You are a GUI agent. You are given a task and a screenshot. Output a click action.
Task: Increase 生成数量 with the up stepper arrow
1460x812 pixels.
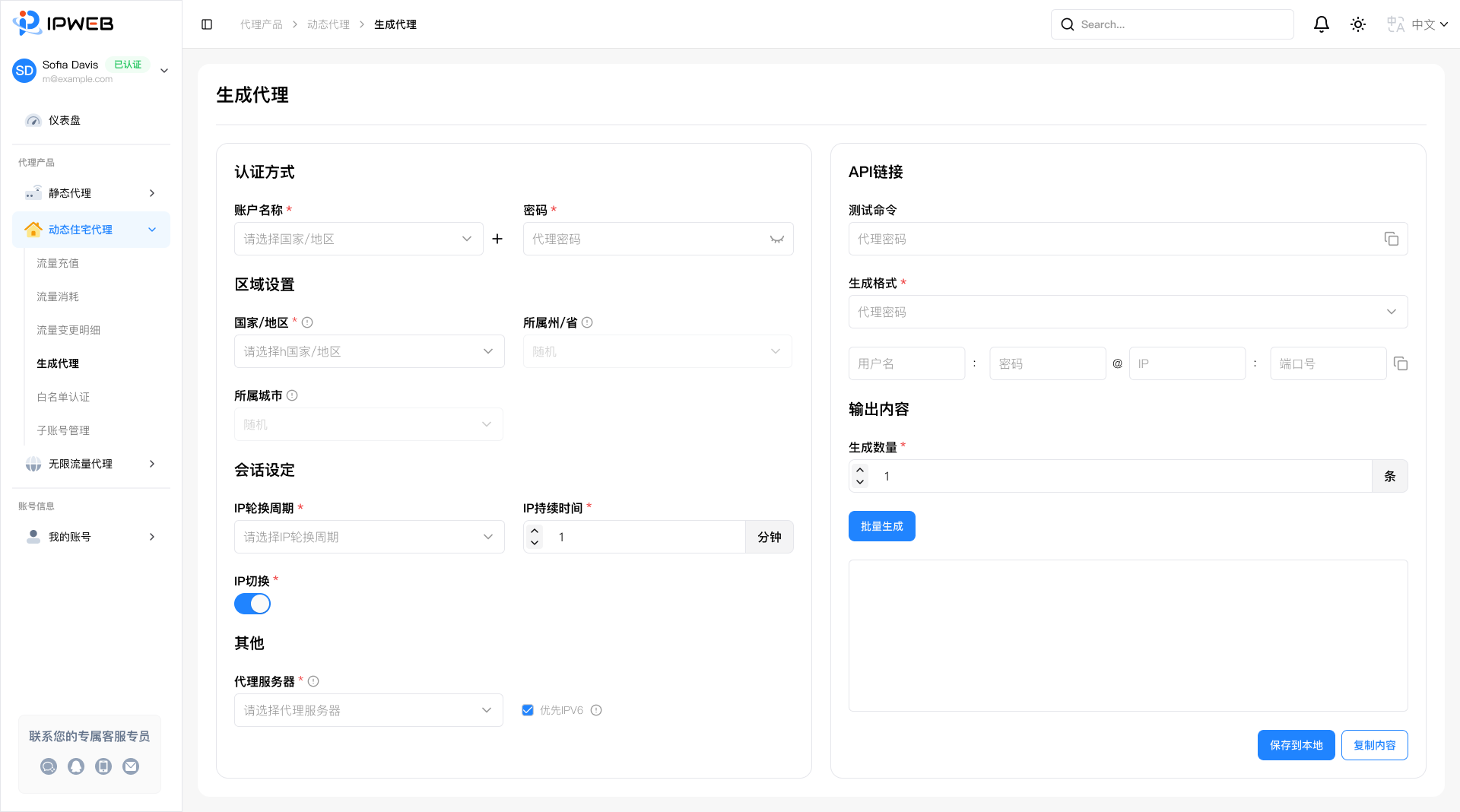(859, 470)
